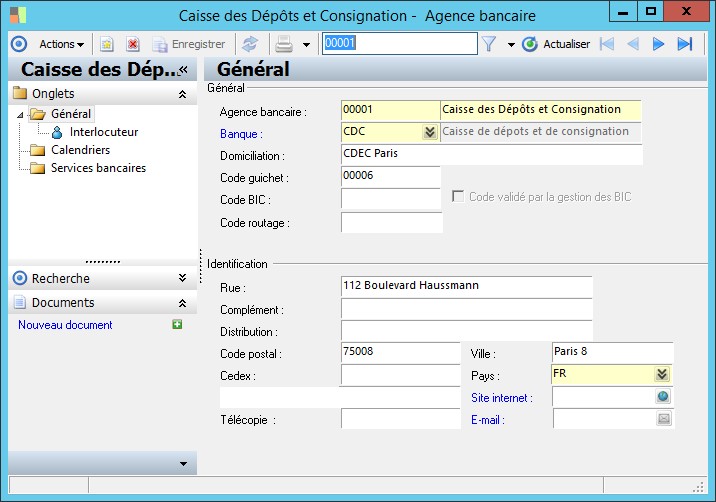Open the bottom panel dropdown arrow
The width and height of the screenshot is (716, 502).
183,464
